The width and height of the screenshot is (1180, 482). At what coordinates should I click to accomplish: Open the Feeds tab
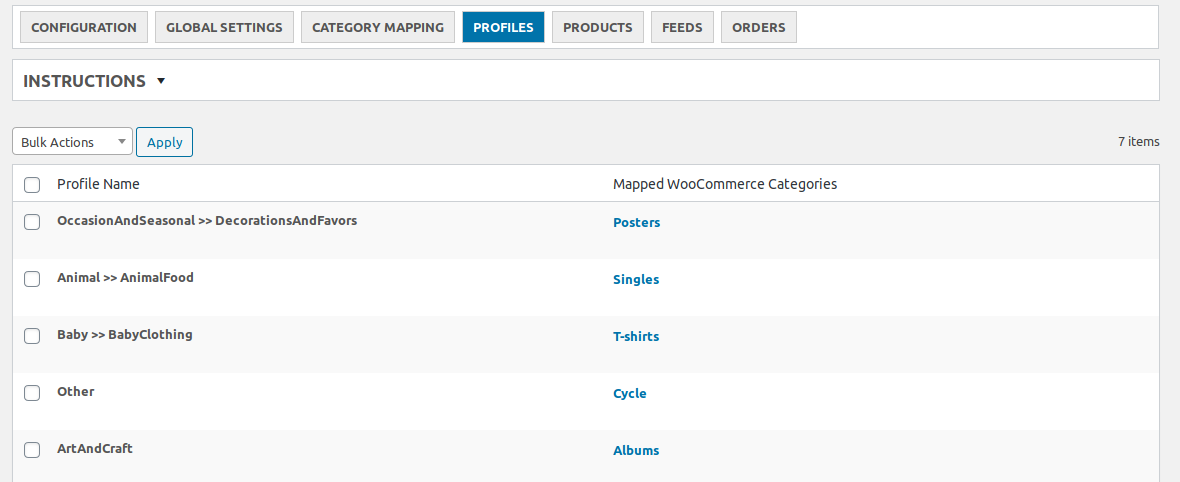(x=683, y=27)
